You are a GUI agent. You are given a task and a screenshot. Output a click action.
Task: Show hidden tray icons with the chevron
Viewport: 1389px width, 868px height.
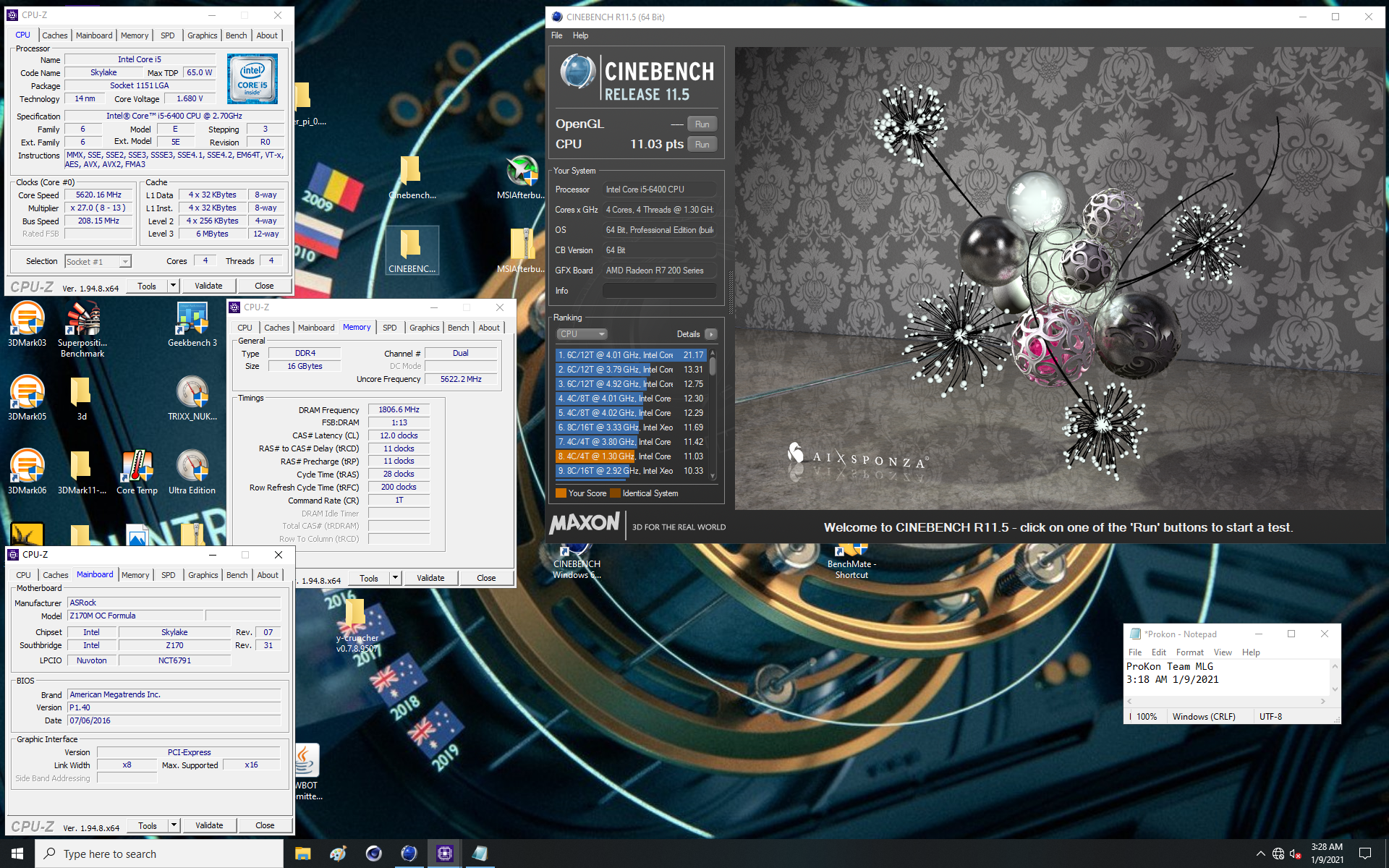click(x=1260, y=854)
